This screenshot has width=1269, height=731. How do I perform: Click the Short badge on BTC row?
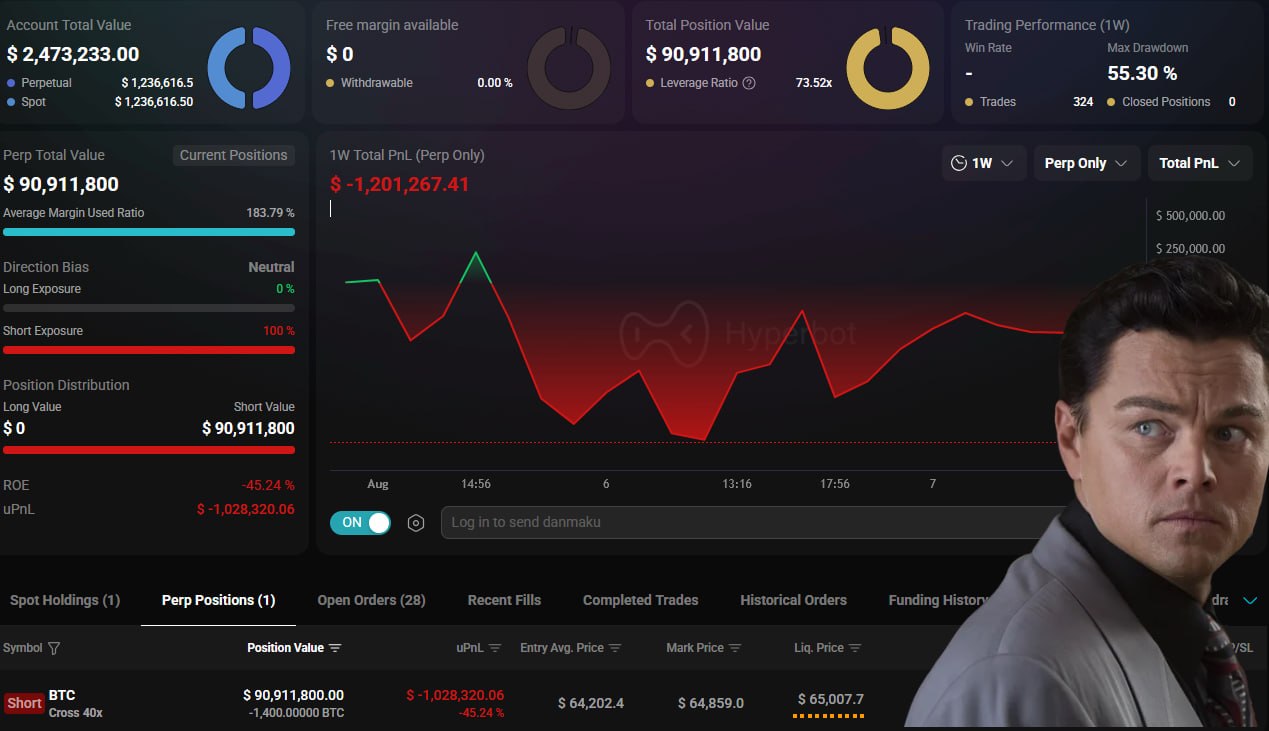pyautogui.click(x=24, y=703)
